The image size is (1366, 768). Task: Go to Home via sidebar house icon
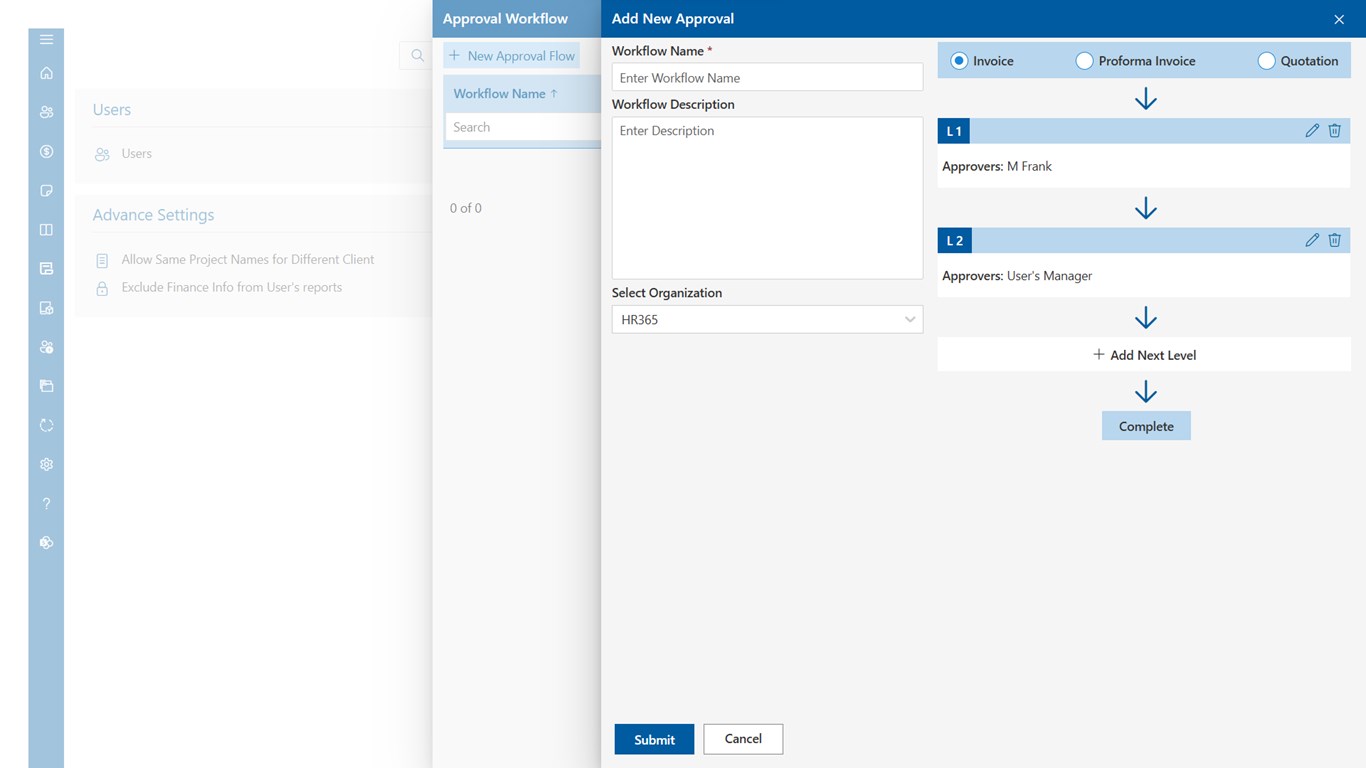(x=46, y=73)
